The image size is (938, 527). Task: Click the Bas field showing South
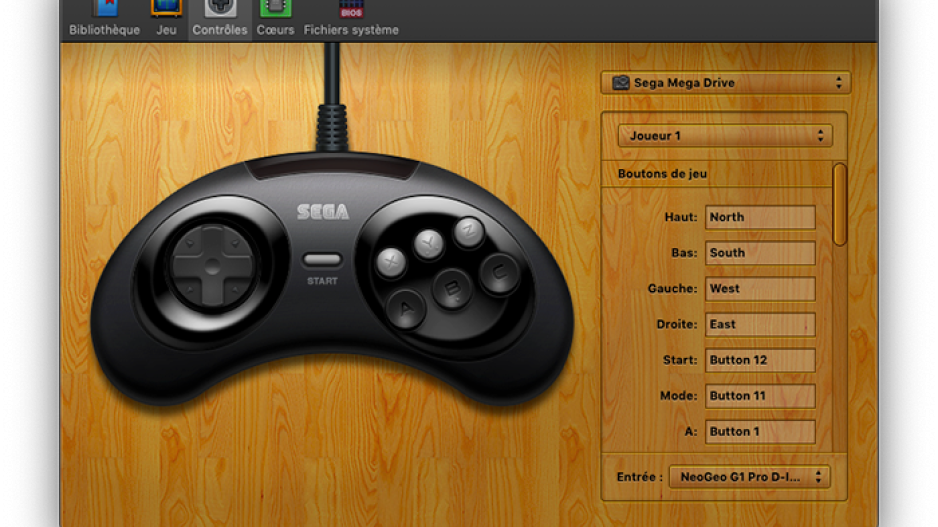click(760, 253)
